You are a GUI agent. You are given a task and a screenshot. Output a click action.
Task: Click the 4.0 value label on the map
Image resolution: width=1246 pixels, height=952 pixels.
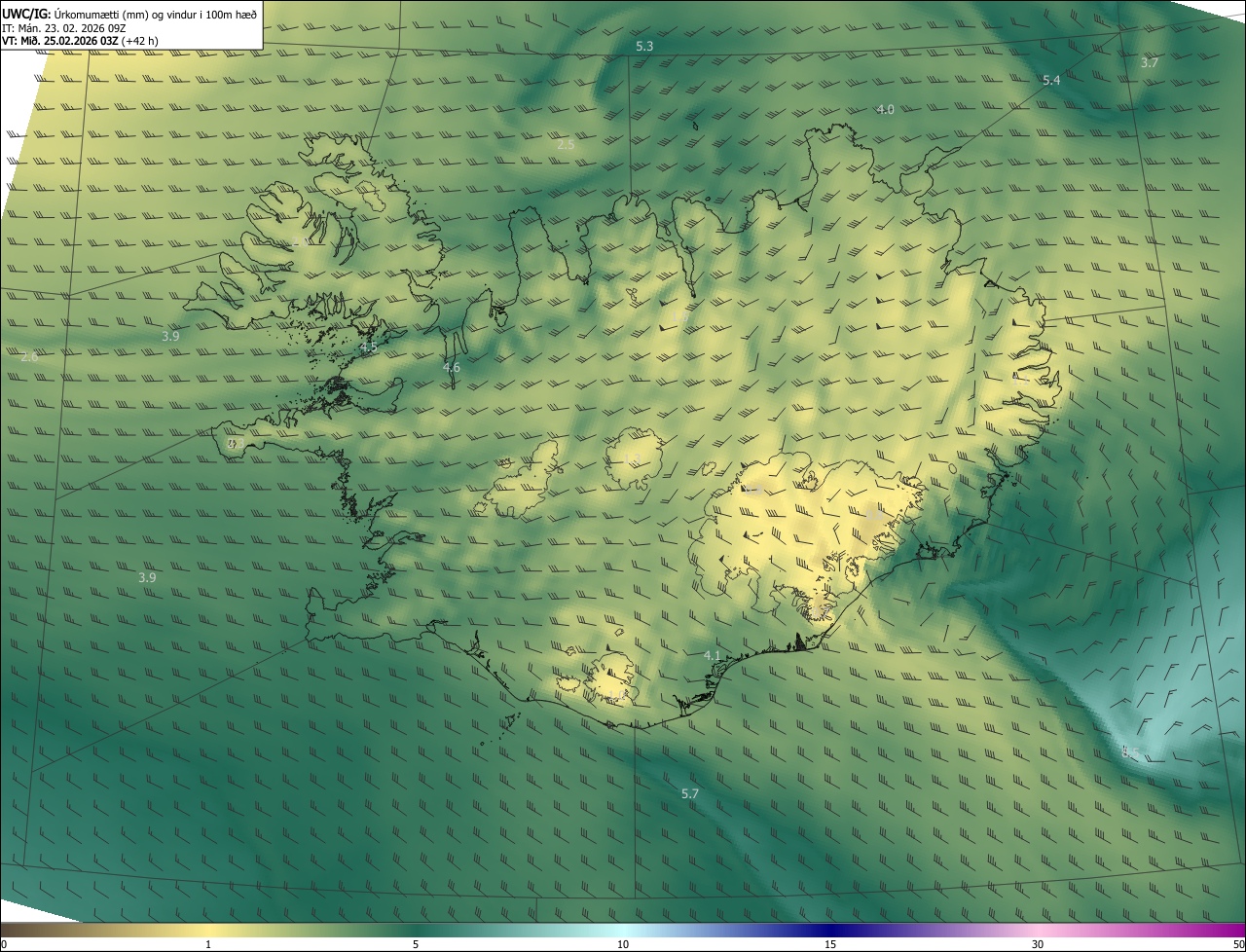pos(885,109)
